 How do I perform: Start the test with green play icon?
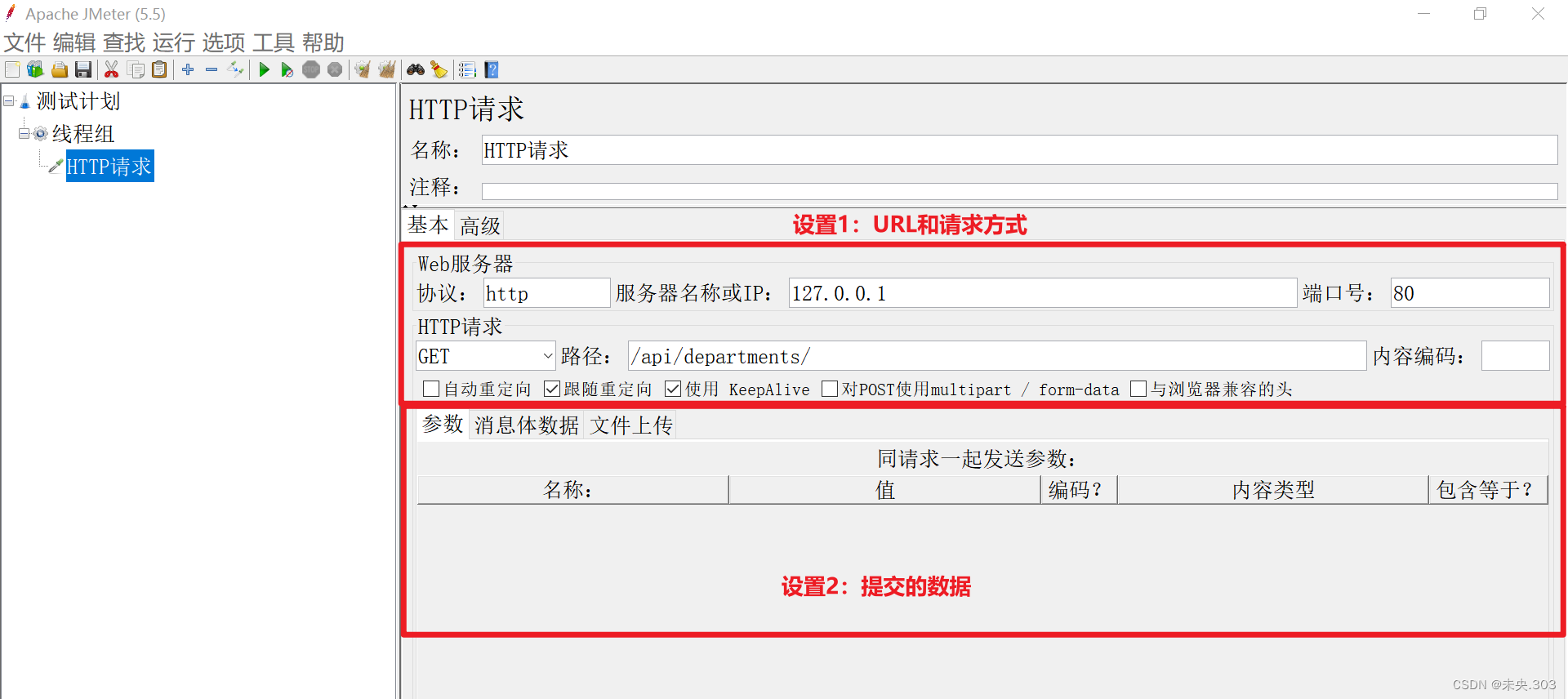click(264, 69)
